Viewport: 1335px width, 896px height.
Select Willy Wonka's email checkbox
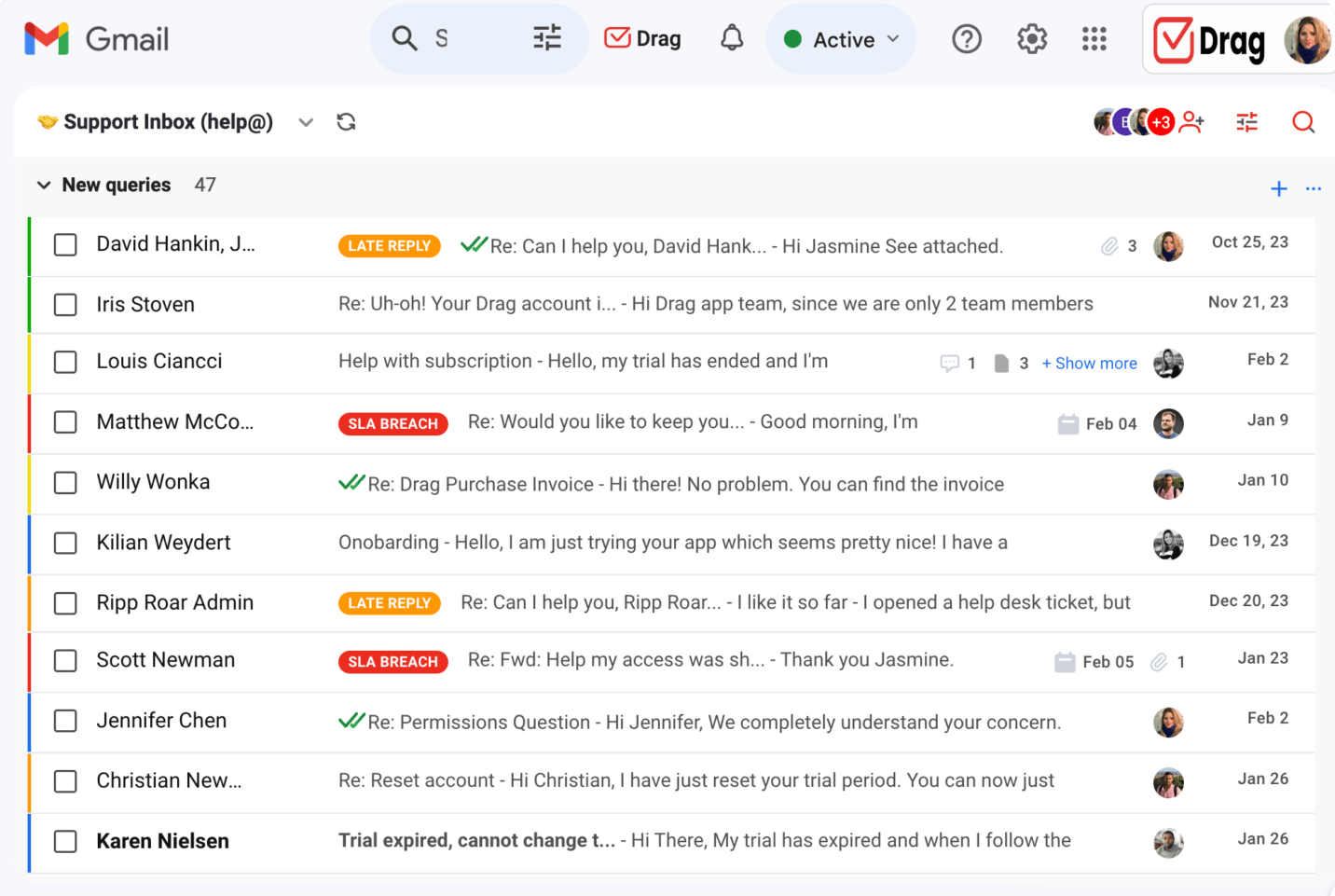click(x=65, y=482)
